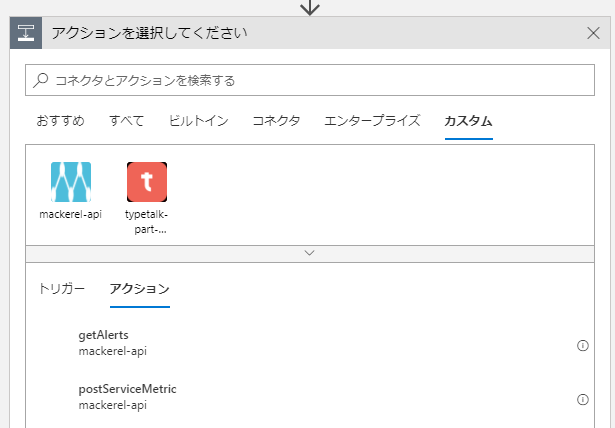Choose the getAlerts action
Viewport: 615px width, 428px height.
pos(310,343)
